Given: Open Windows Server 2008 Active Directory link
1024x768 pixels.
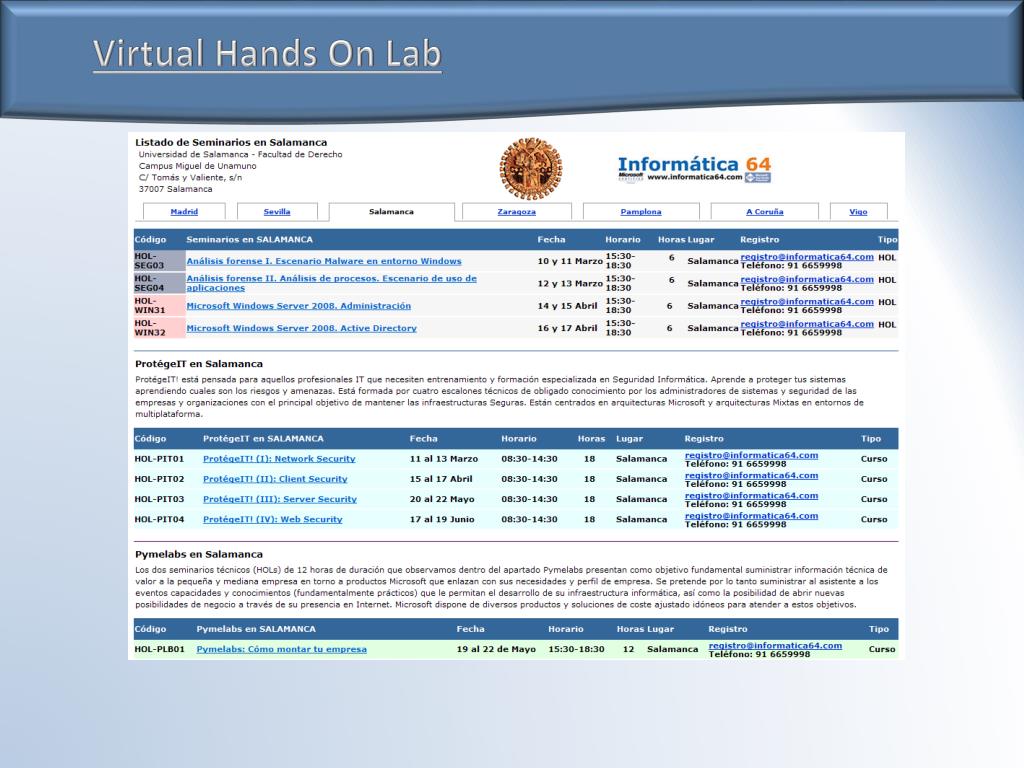Looking at the screenshot, I should click(302, 328).
